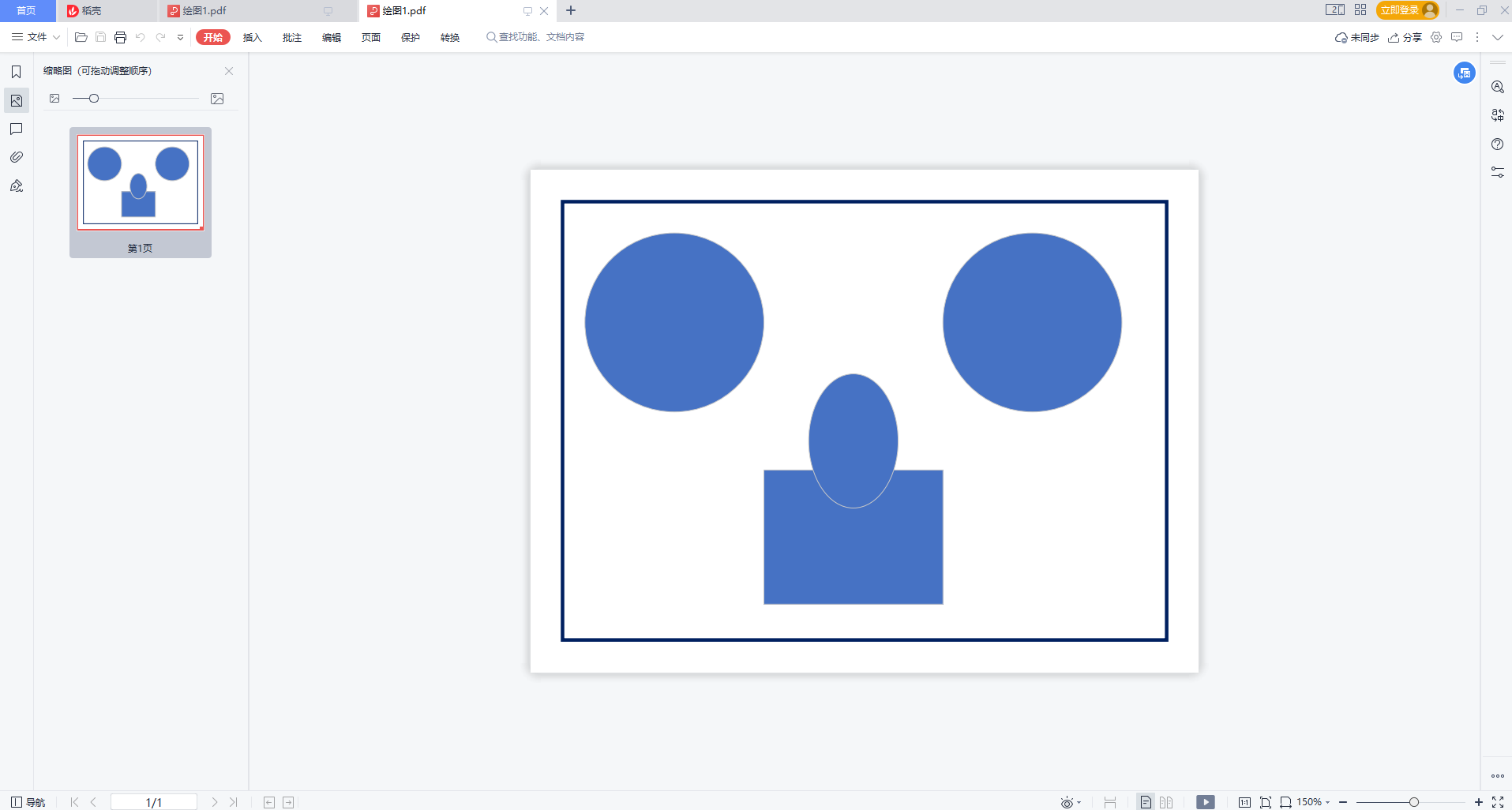
Task: Click the print icon
Action: (120, 37)
